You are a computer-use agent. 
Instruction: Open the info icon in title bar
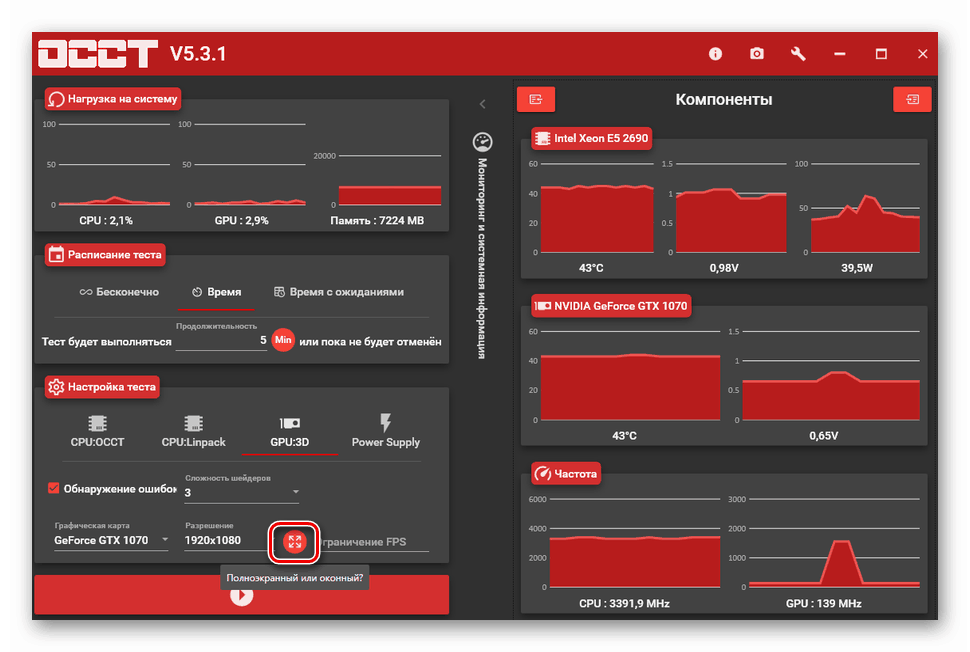[715, 54]
